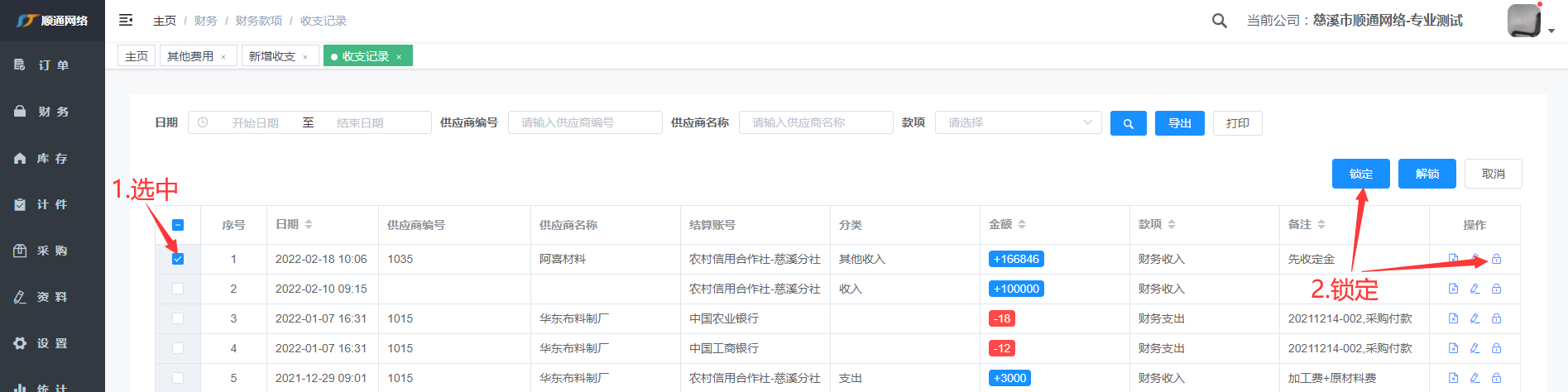The width and height of the screenshot is (1568, 392).
Task: Close the 其他费用 tab
Action: tap(223, 57)
